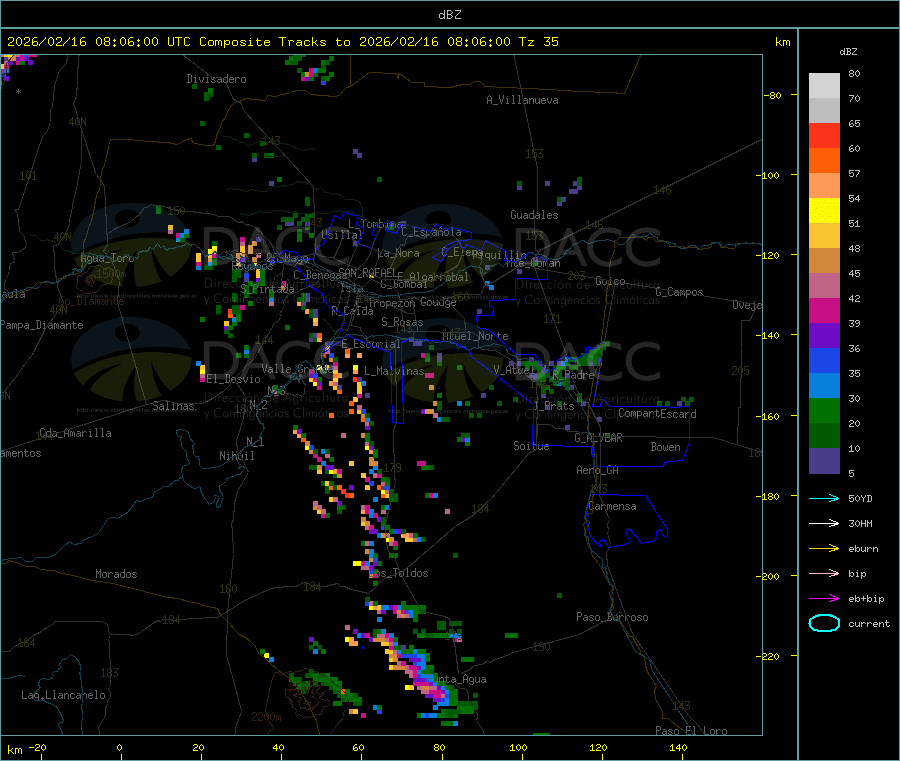Select the bright yellow 51-54 dBZ band

coord(824,211)
